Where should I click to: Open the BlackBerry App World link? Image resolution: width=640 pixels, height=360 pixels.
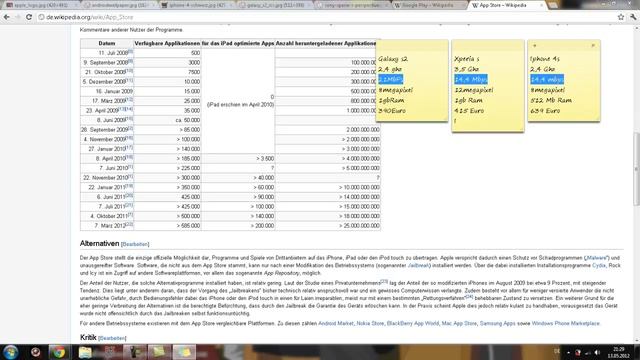click(x=413, y=323)
